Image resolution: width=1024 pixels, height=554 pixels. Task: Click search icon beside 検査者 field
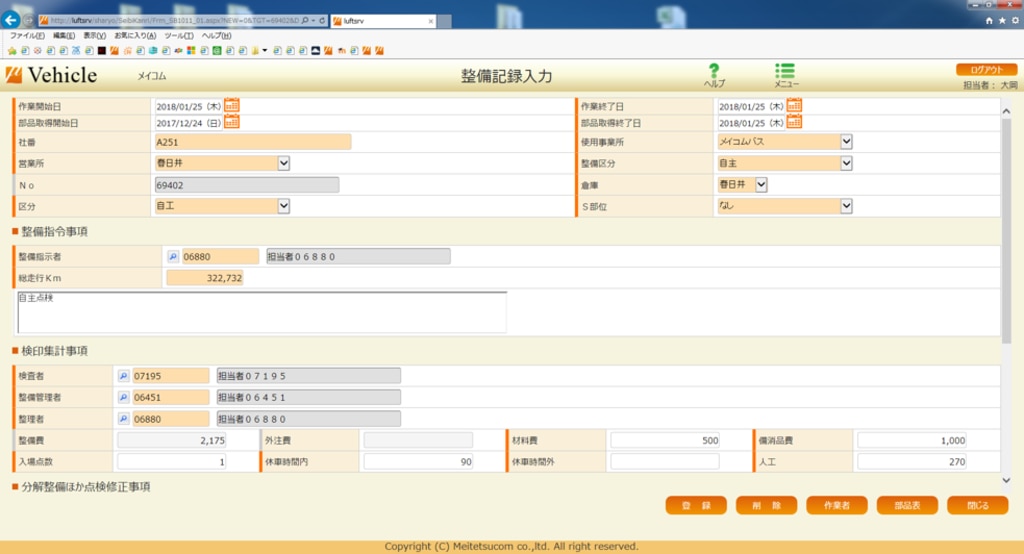pos(124,376)
